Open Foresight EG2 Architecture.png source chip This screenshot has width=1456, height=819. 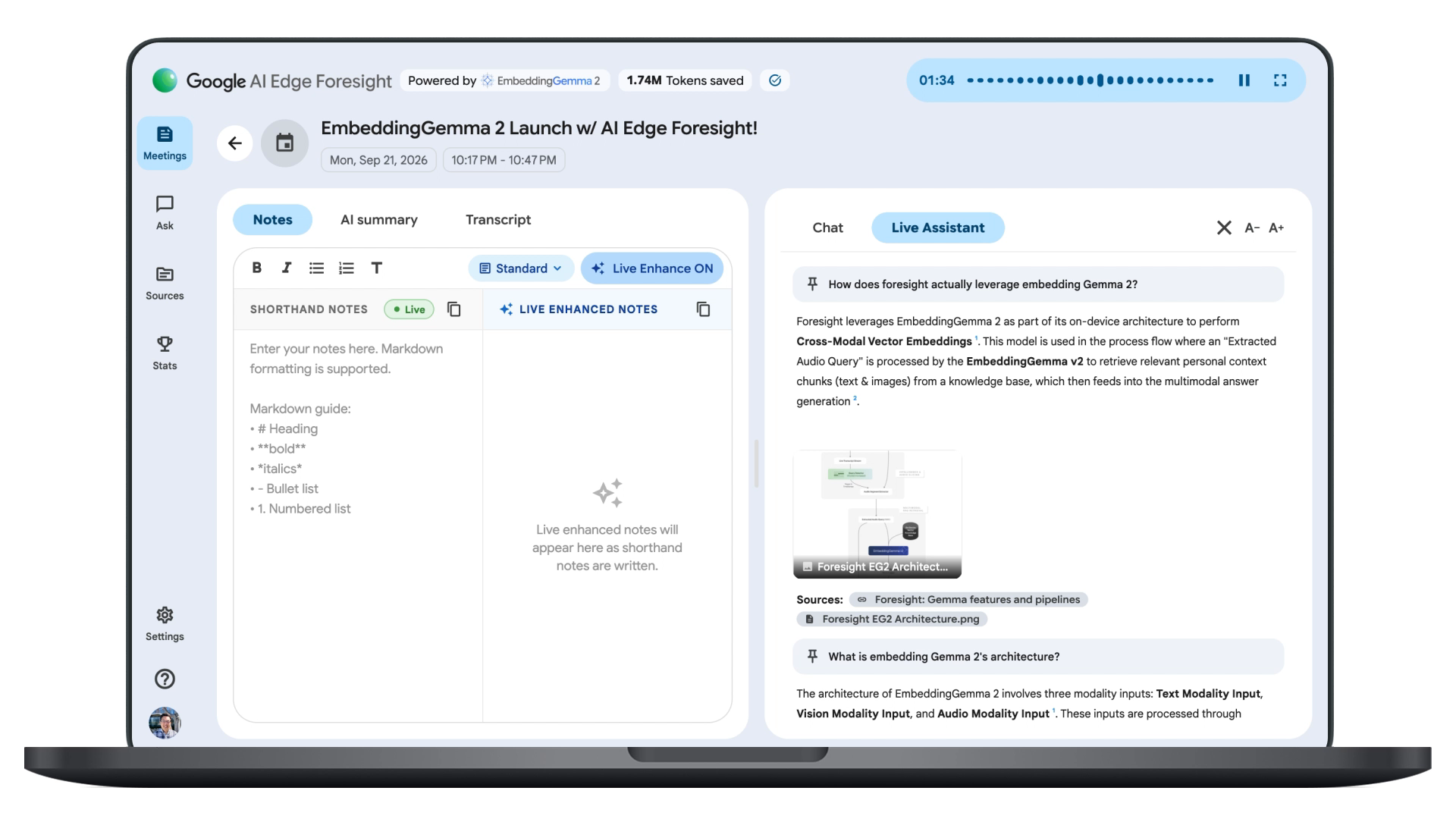[892, 620]
